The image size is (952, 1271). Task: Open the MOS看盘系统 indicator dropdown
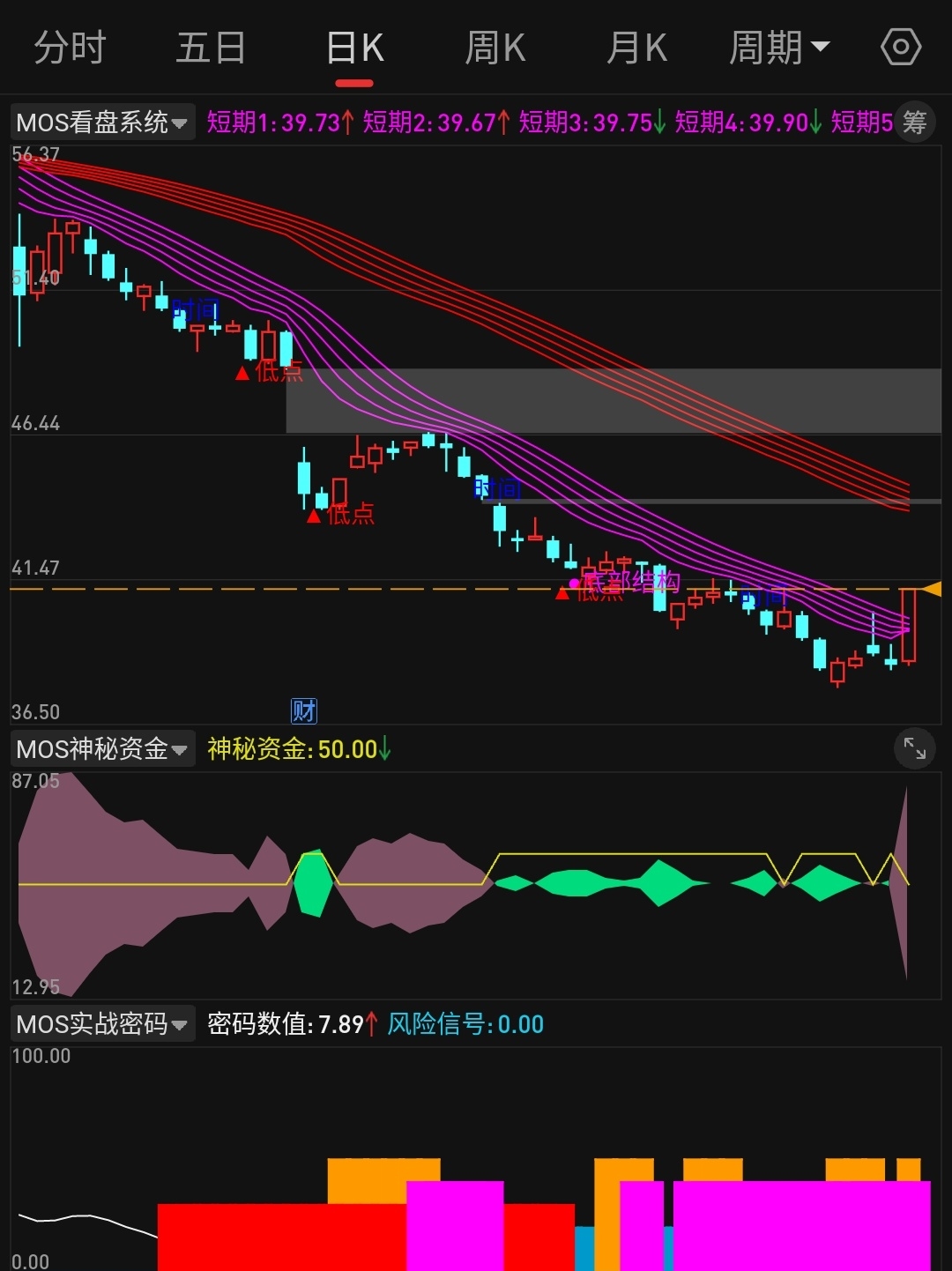click(102, 123)
